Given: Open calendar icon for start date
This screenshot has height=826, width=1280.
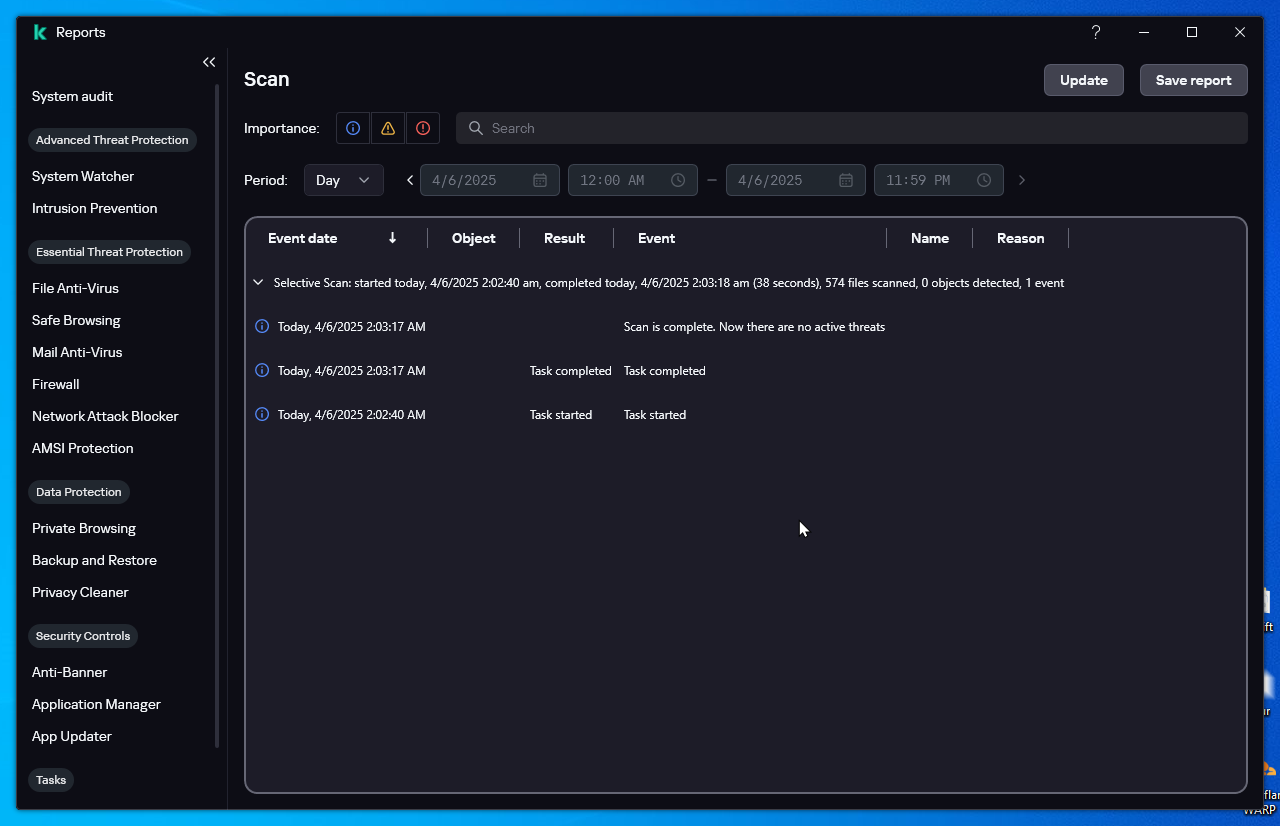Looking at the screenshot, I should click(x=540, y=180).
